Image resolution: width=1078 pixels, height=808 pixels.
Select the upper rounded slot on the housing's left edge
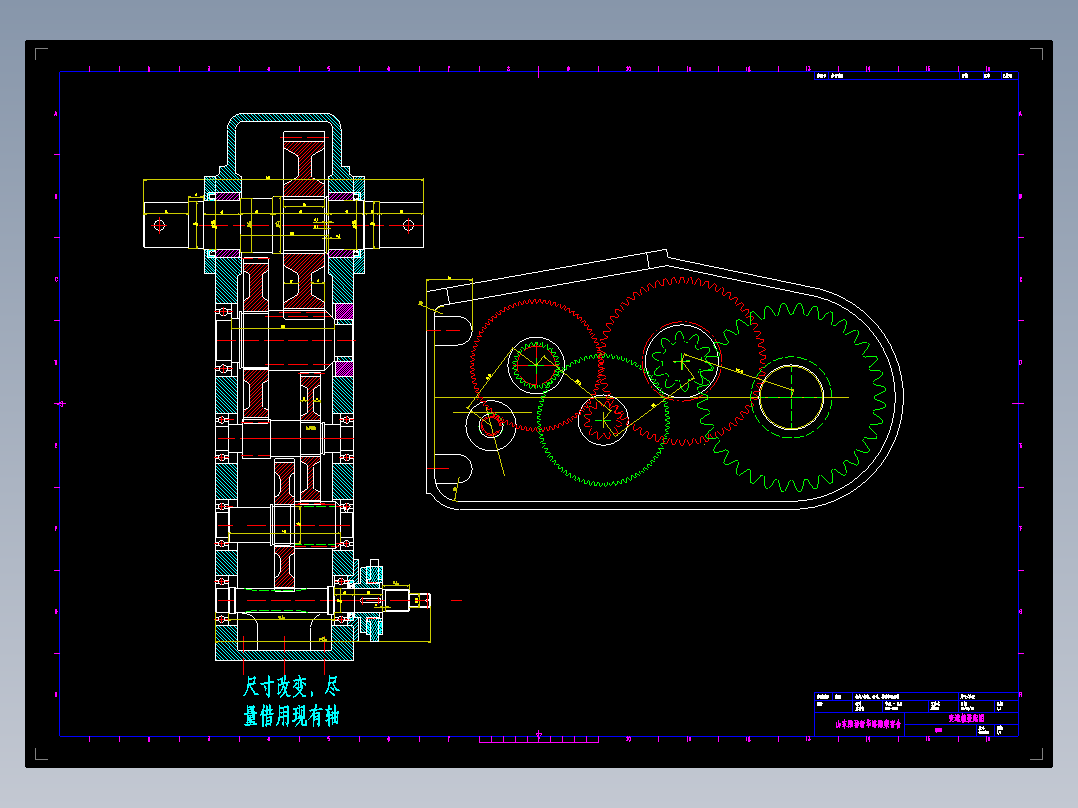click(x=452, y=331)
